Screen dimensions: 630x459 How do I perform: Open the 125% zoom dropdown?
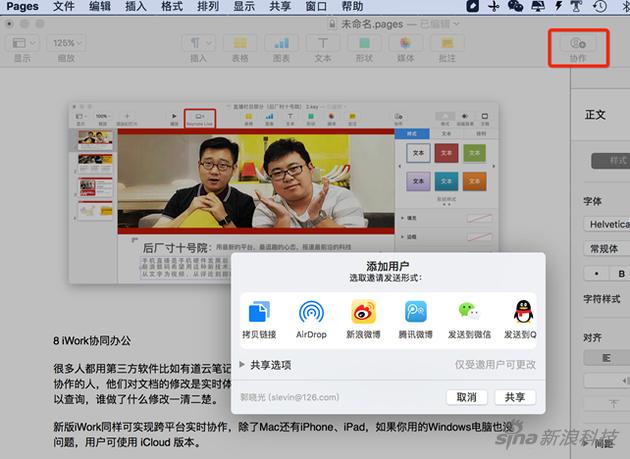click(x=66, y=43)
